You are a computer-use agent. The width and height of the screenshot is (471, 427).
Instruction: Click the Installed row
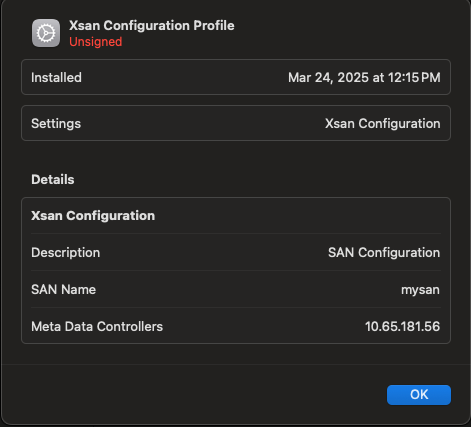[236, 77]
